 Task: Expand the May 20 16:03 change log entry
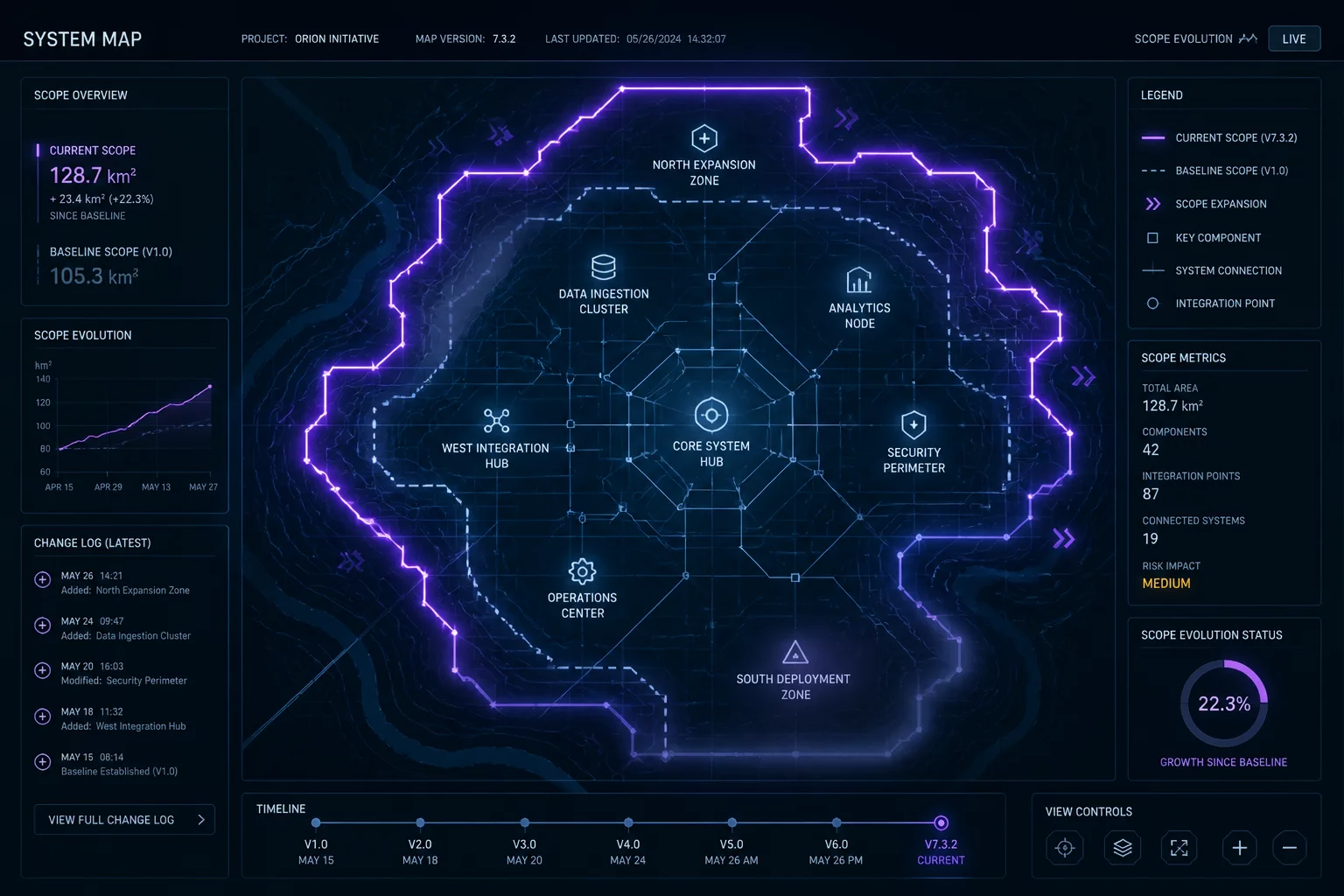point(42,670)
